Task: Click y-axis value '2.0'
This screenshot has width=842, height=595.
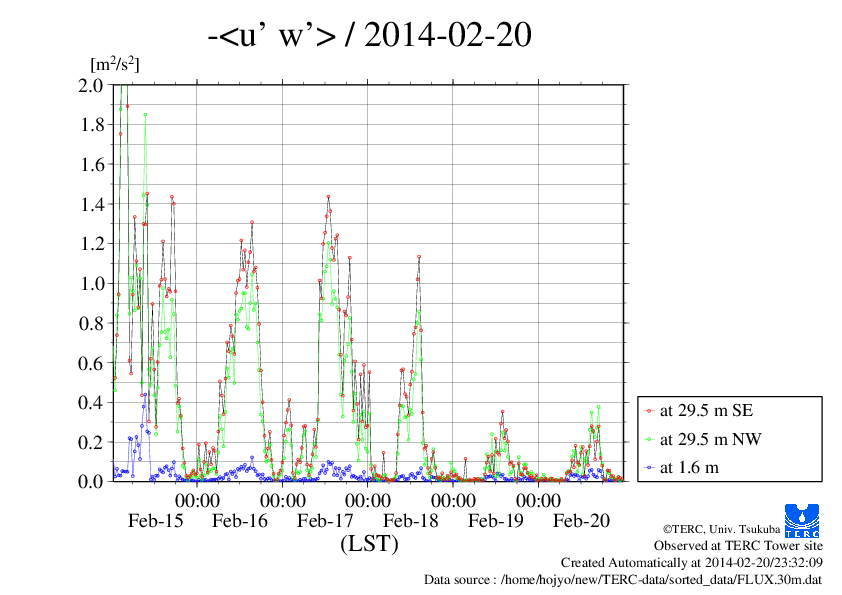Action: [91, 85]
